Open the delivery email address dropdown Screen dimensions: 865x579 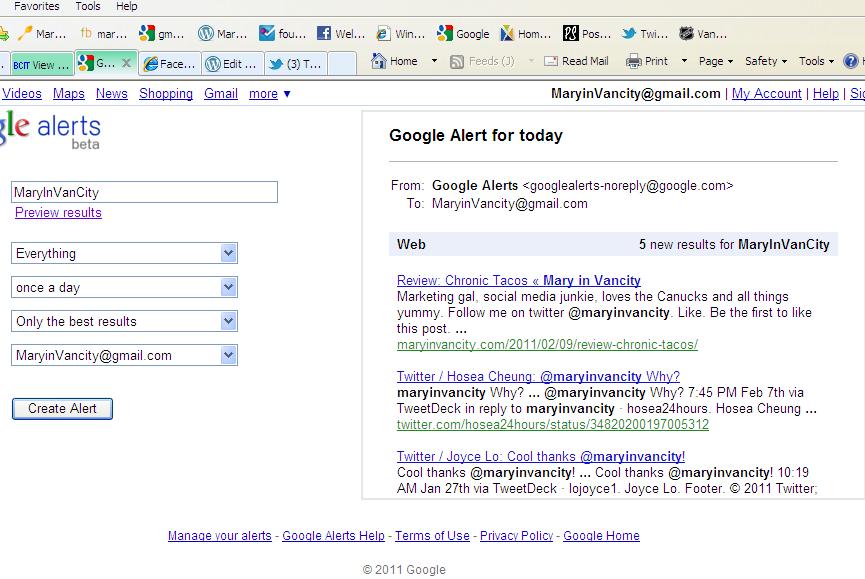pos(229,356)
